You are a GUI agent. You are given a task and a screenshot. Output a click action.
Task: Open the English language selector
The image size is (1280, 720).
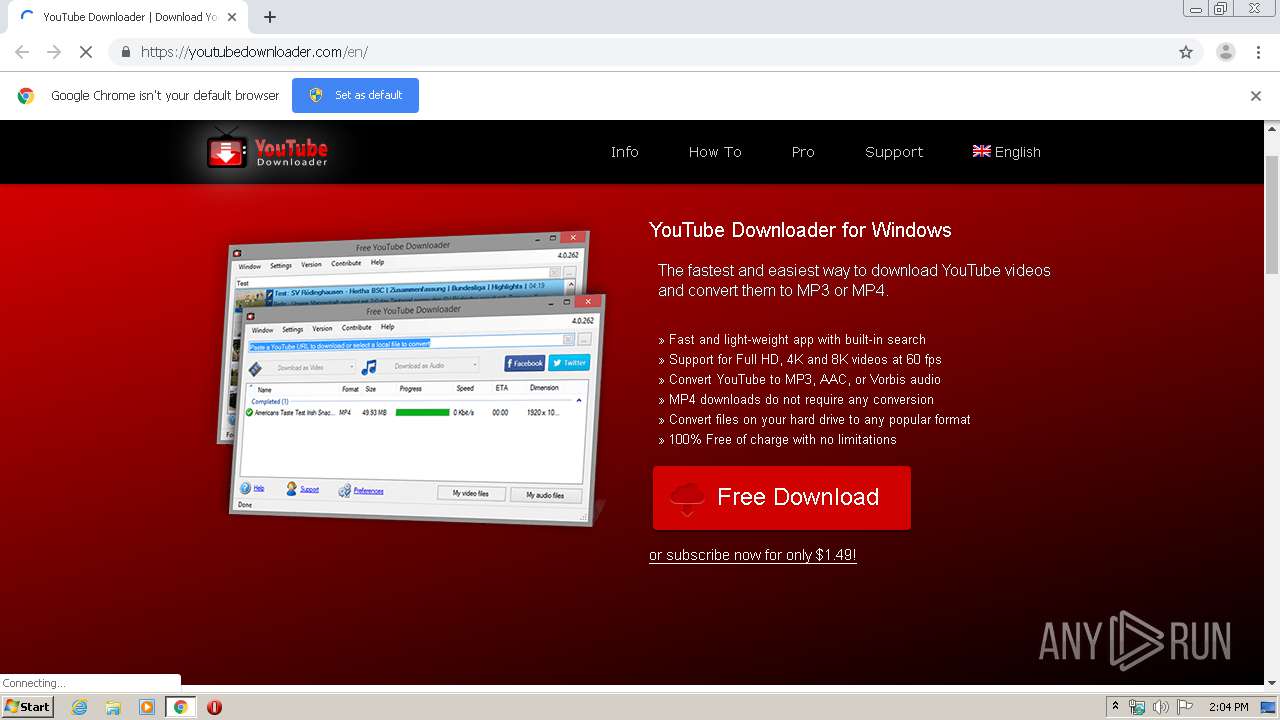[x=1007, y=152]
